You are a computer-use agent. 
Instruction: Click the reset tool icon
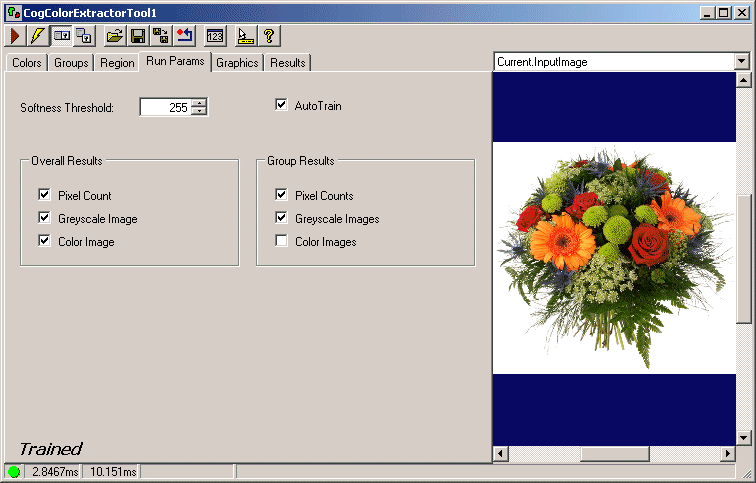[184, 36]
